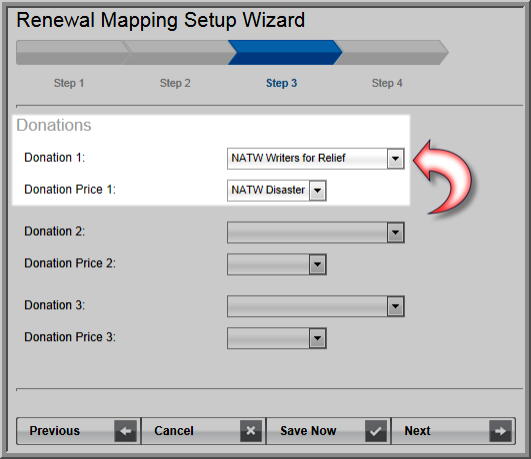Click the X icon on Cancel
Screen dimensions: 531x459
point(251,431)
